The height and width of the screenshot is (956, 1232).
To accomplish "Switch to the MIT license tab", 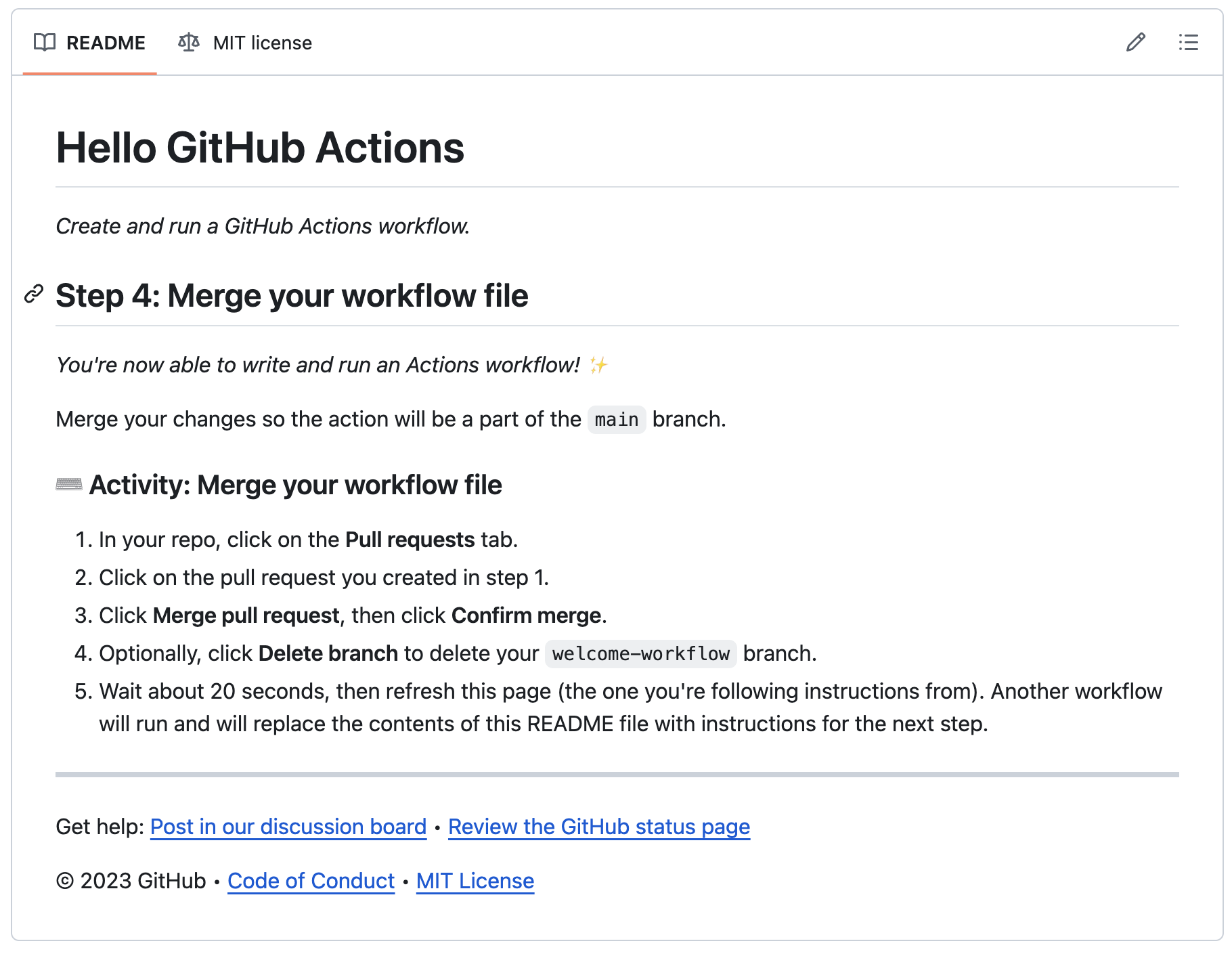I will click(x=262, y=43).
